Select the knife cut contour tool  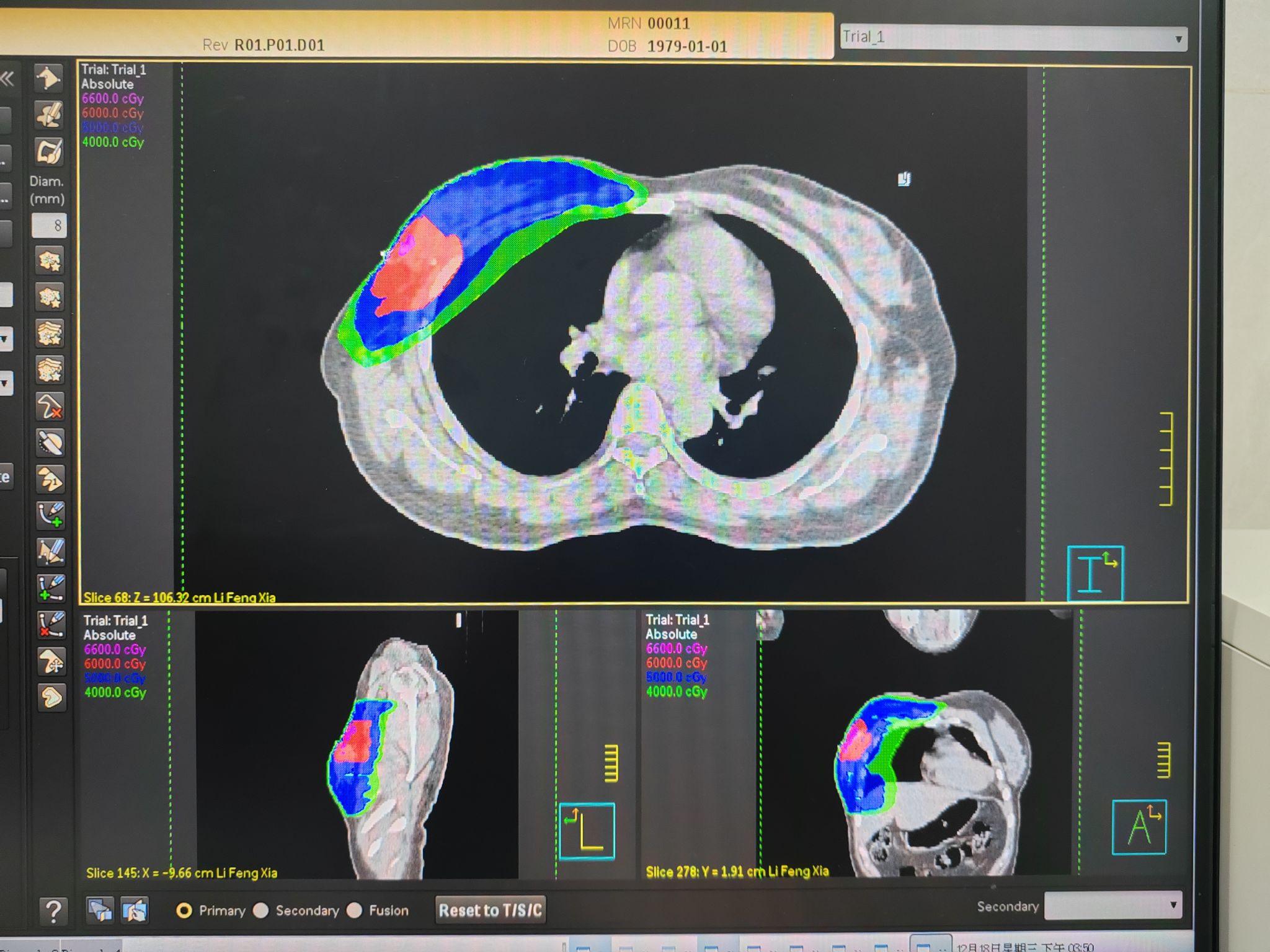tap(50, 443)
